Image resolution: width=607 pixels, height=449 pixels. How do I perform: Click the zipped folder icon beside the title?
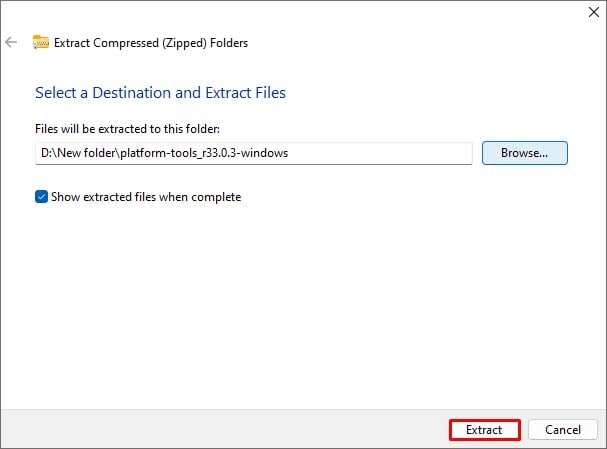pos(41,42)
